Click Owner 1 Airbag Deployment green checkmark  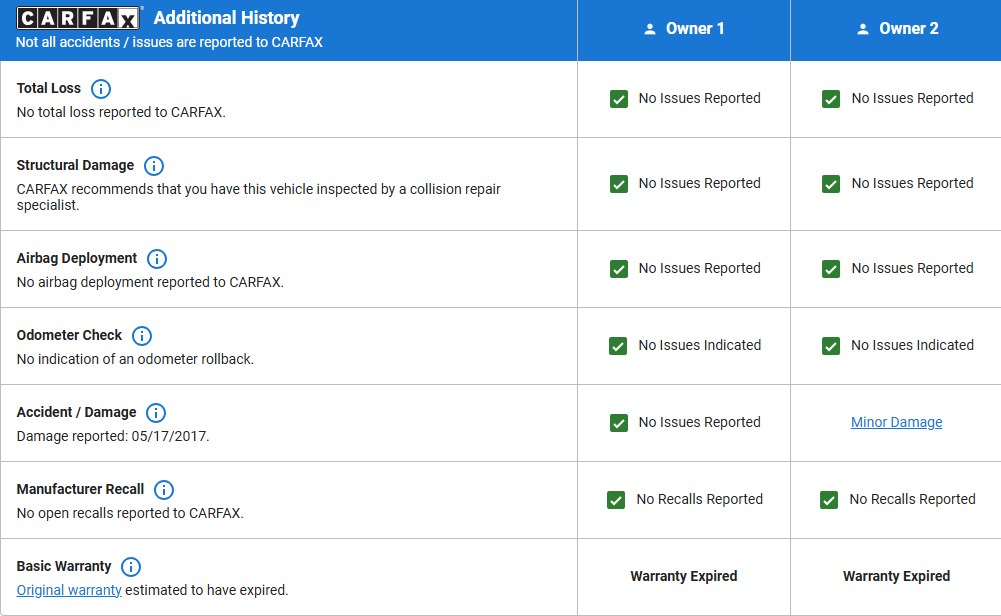[619, 269]
